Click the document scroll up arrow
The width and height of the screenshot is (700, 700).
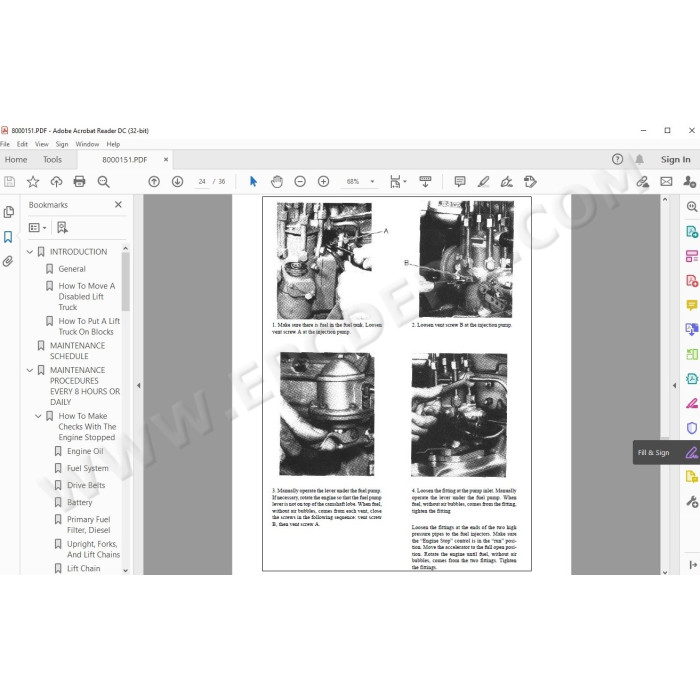pos(665,200)
